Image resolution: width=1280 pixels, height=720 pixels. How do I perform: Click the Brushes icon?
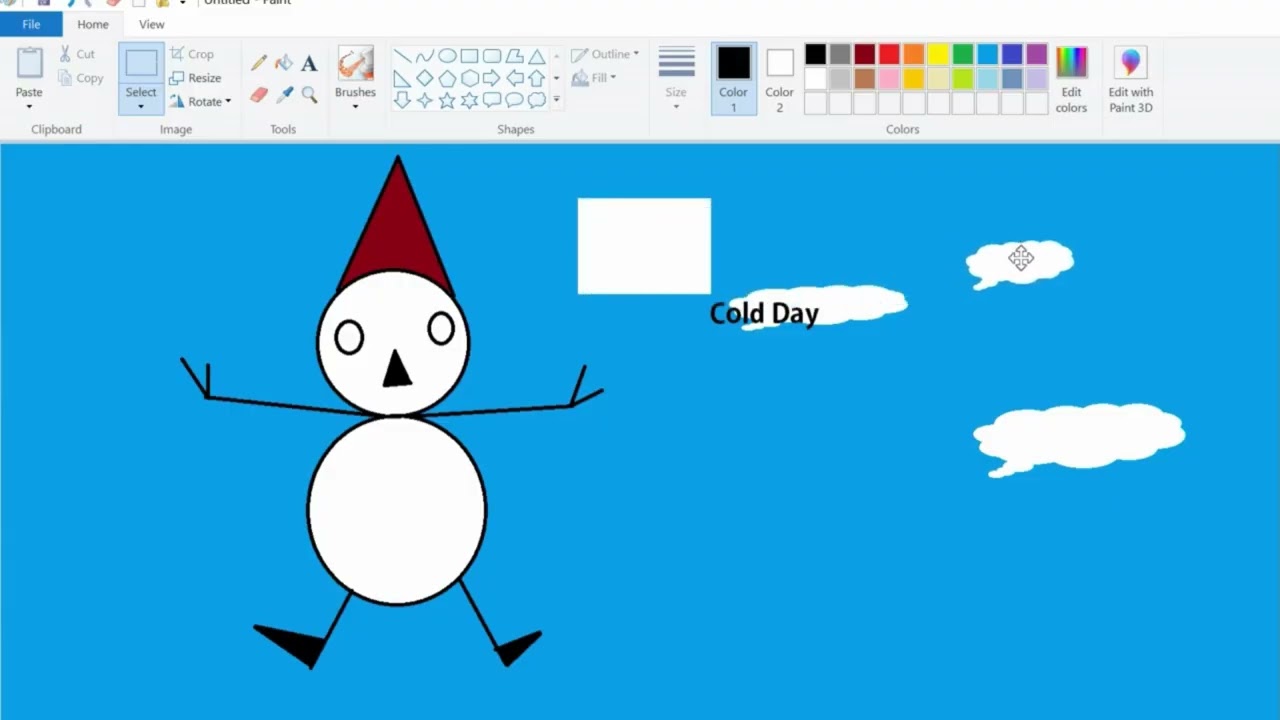point(355,64)
